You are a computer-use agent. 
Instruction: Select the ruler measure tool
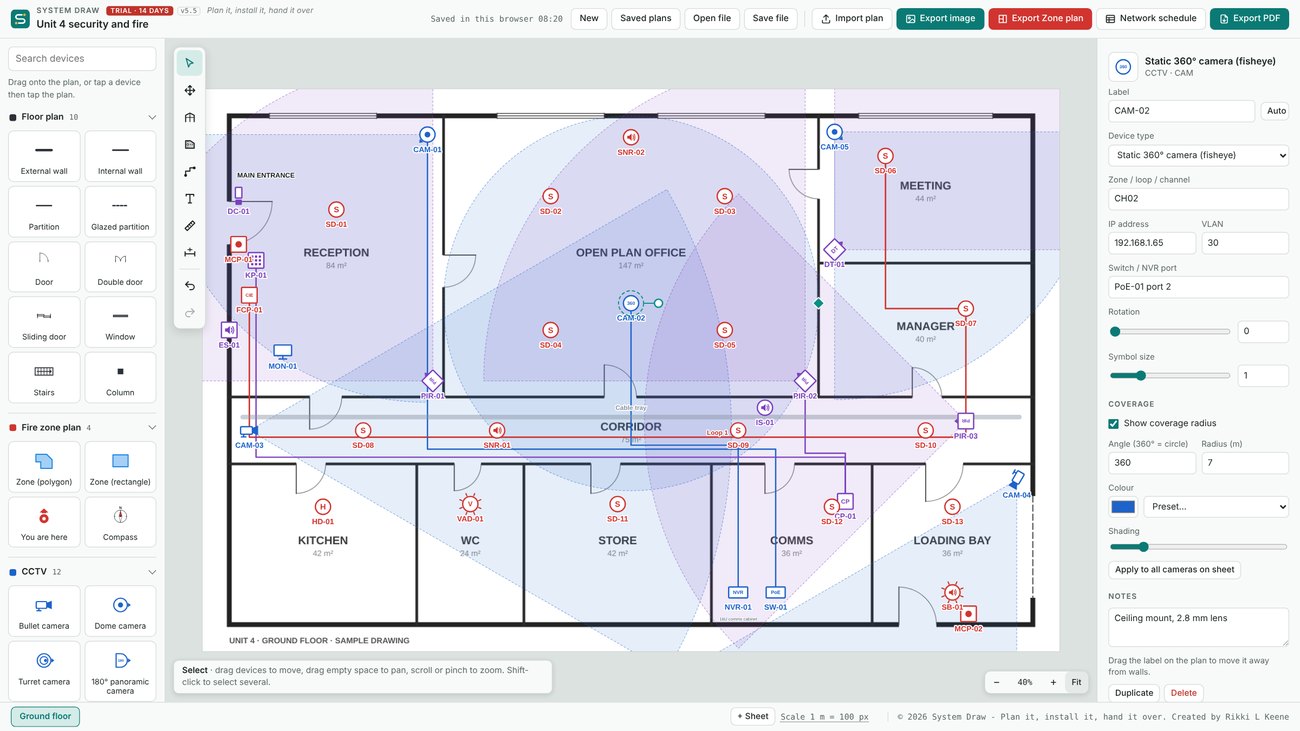(x=190, y=226)
